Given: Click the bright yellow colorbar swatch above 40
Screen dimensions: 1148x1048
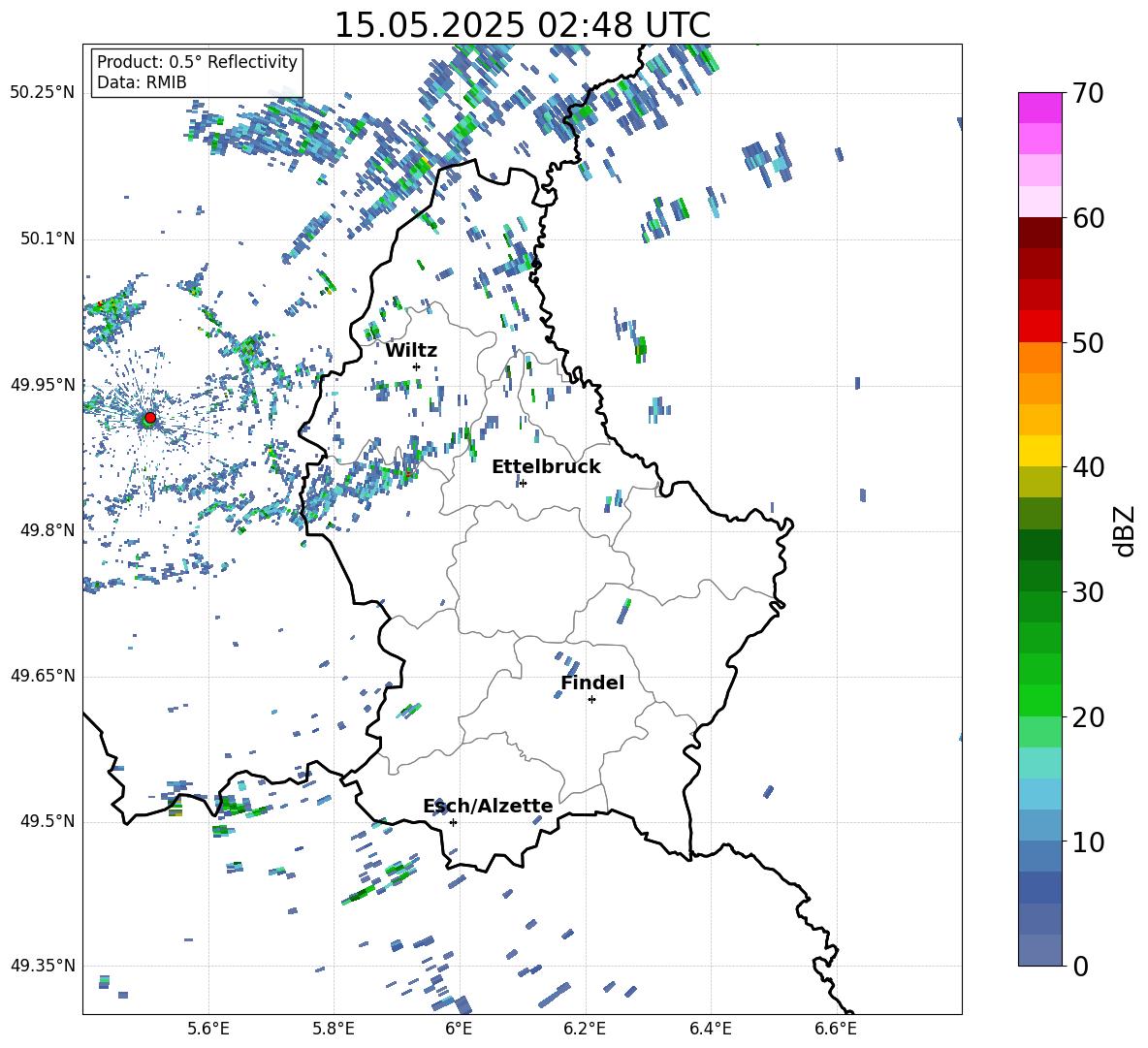Looking at the screenshot, I should pyautogui.click(x=1040, y=451).
